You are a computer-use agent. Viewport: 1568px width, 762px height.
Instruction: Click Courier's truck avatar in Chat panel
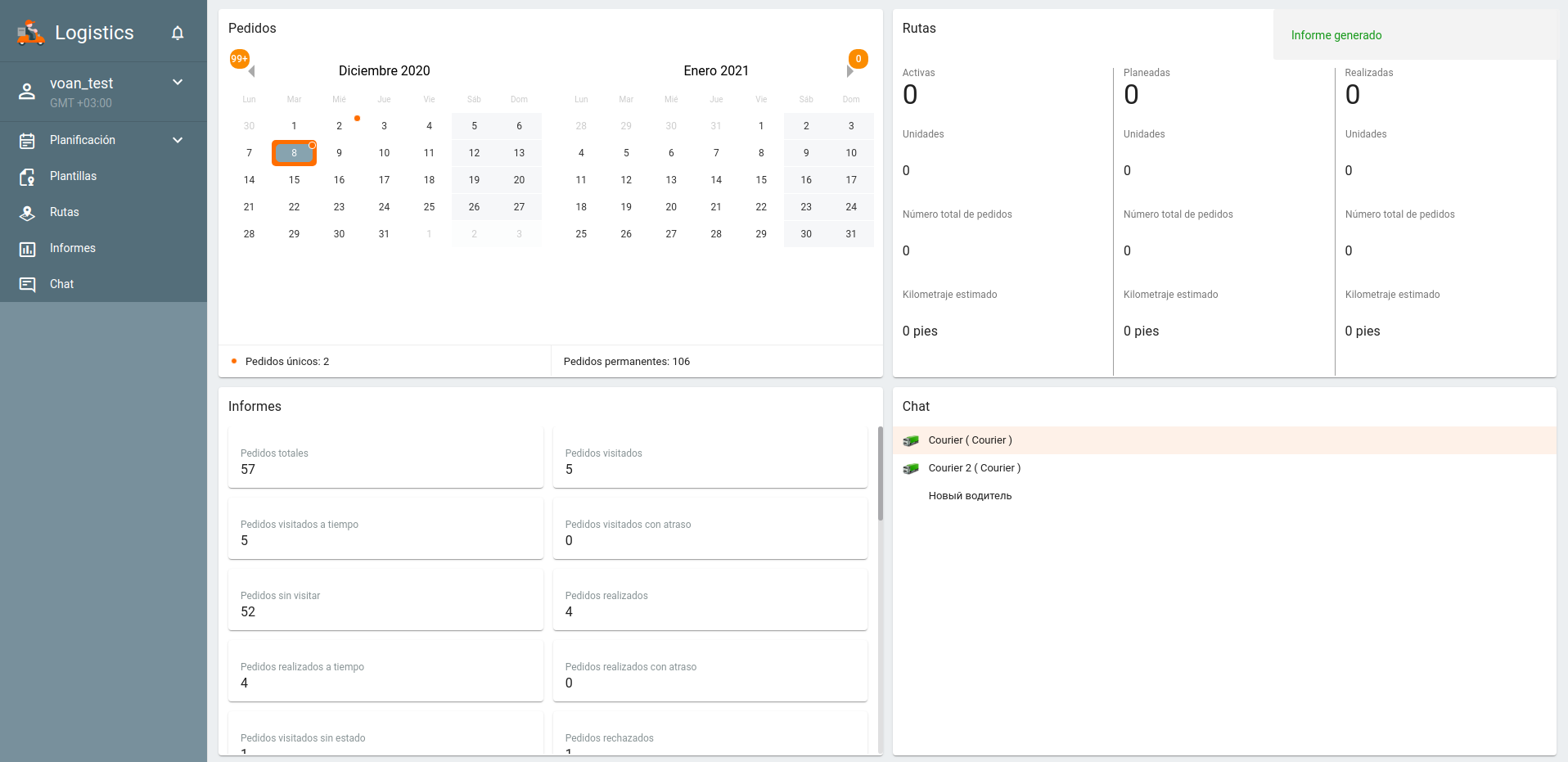coord(911,440)
